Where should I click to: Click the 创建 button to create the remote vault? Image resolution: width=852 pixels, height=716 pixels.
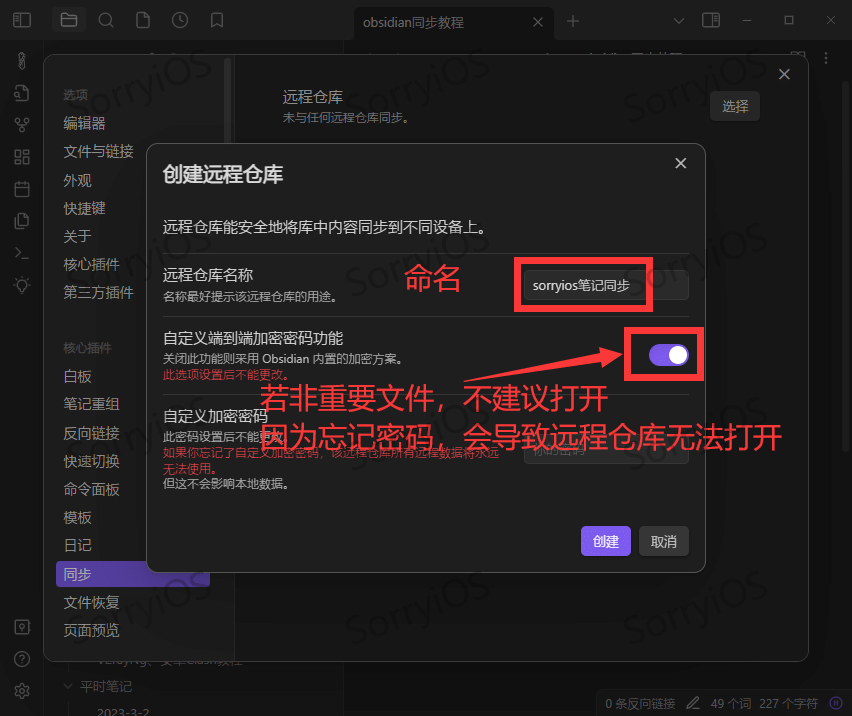point(605,539)
